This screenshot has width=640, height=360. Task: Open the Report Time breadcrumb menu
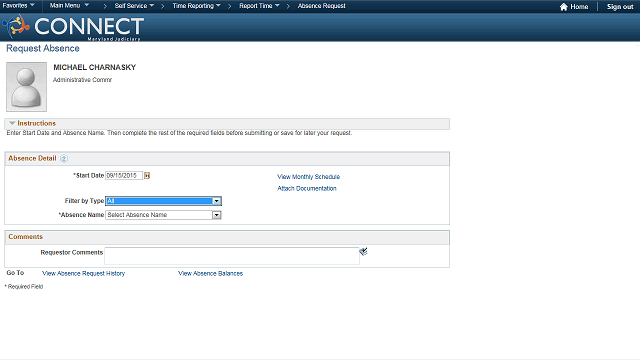[259, 6]
